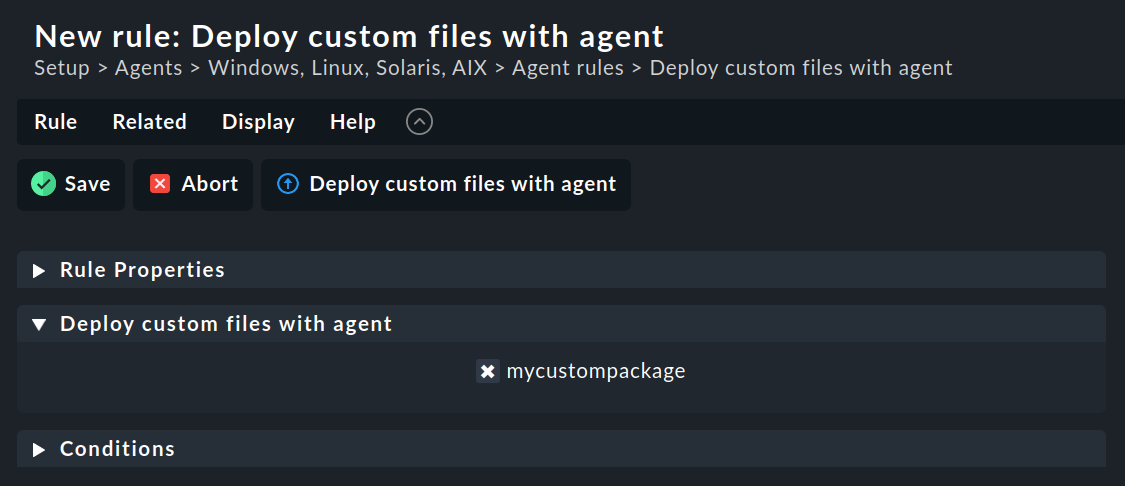The height and width of the screenshot is (486, 1125).
Task: Open the Related menu
Action: pyautogui.click(x=149, y=122)
